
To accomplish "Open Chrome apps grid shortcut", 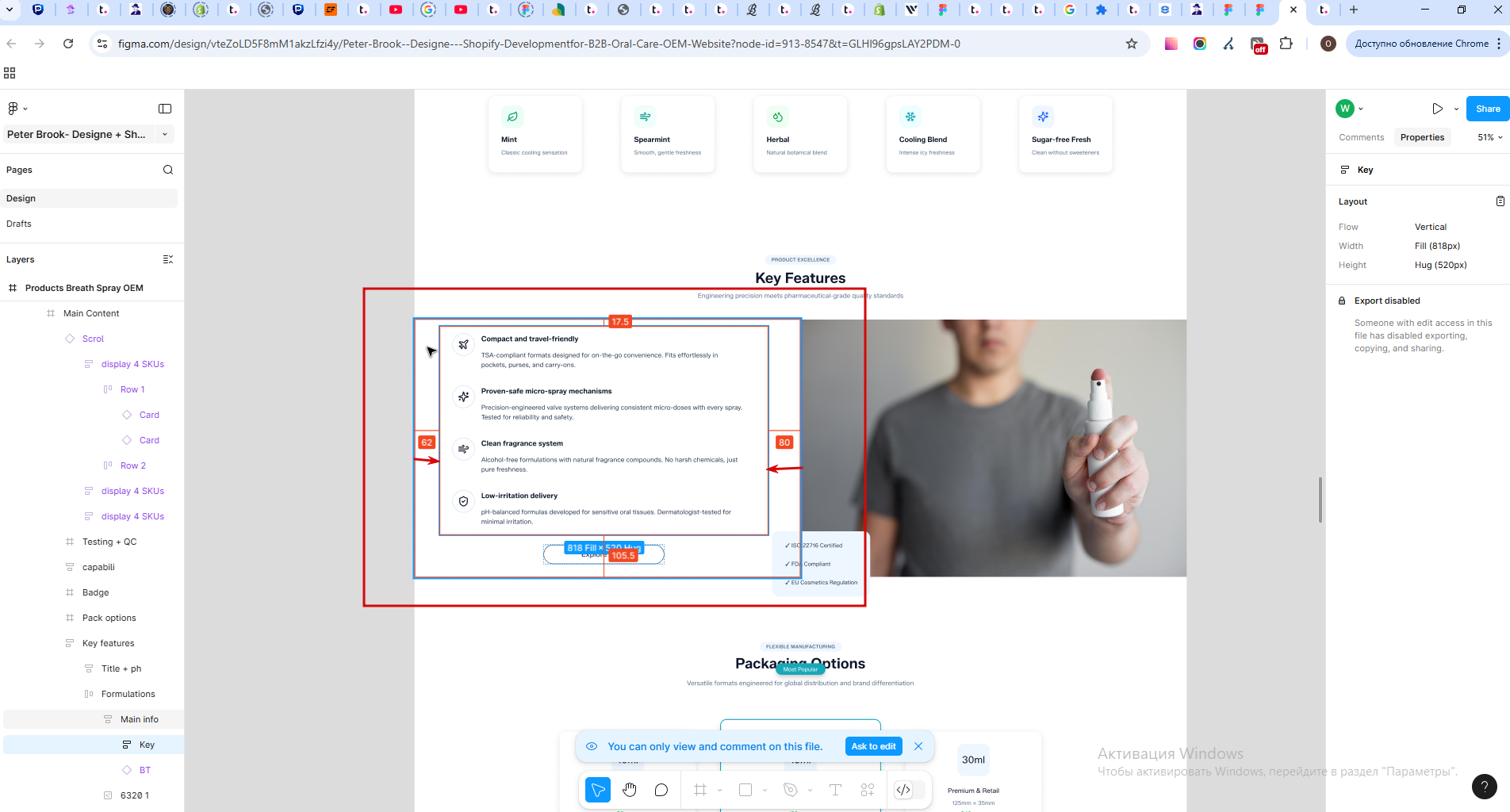I will pyautogui.click(x=10, y=73).
